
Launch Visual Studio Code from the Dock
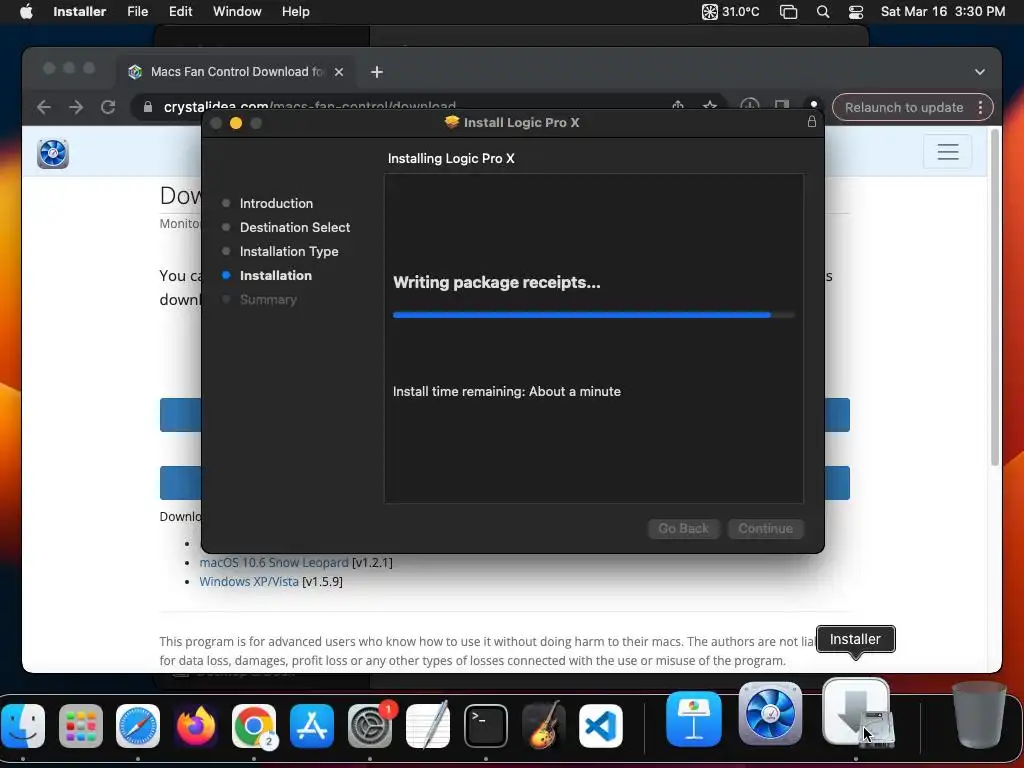(601, 726)
